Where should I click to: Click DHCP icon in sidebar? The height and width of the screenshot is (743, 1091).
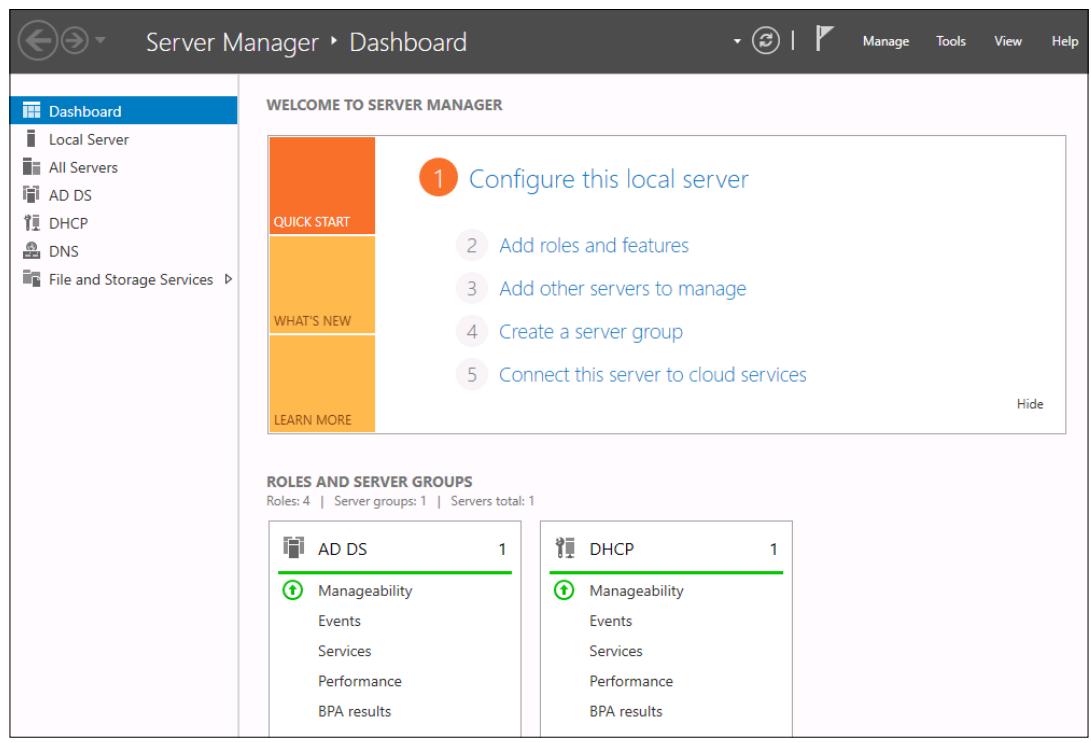pos(31,223)
